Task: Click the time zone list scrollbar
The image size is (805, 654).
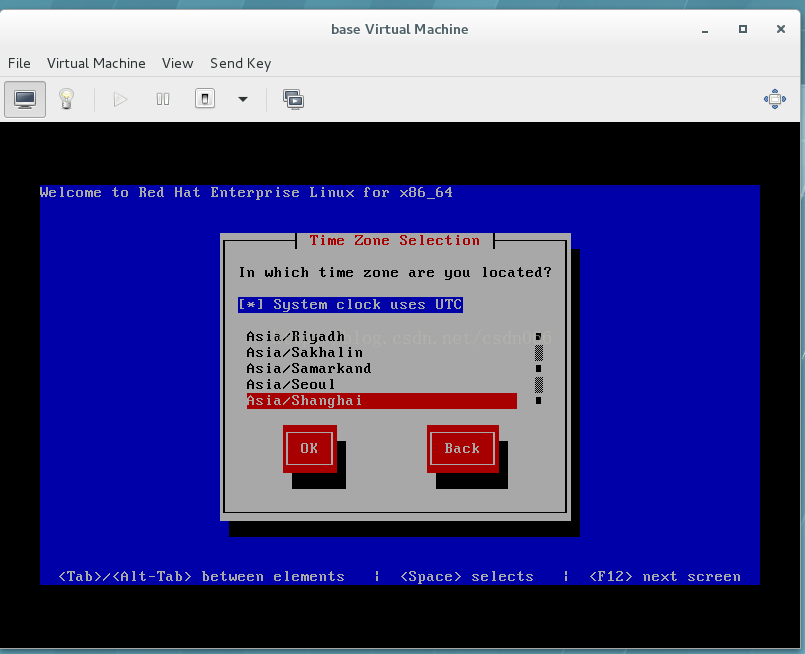Action: pyautogui.click(x=539, y=369)
